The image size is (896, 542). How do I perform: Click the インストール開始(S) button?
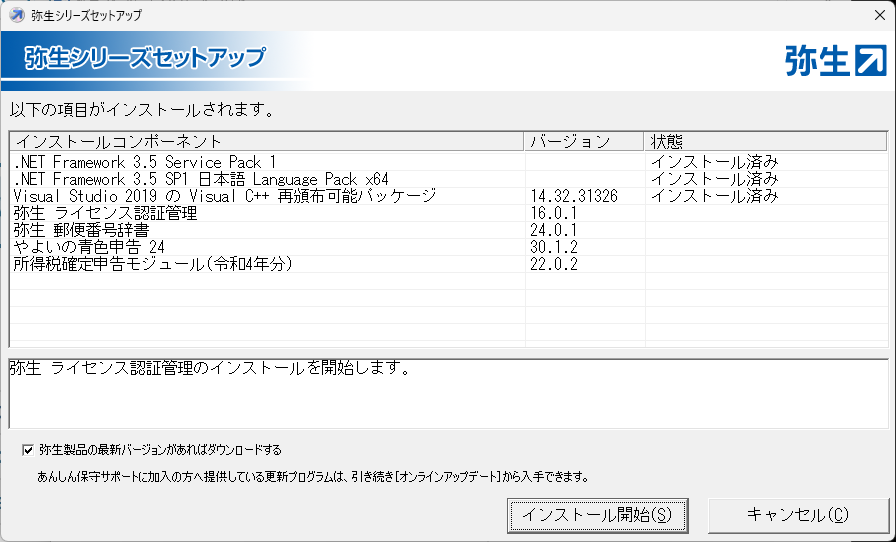pyautogui.click(x=597, y=515)
